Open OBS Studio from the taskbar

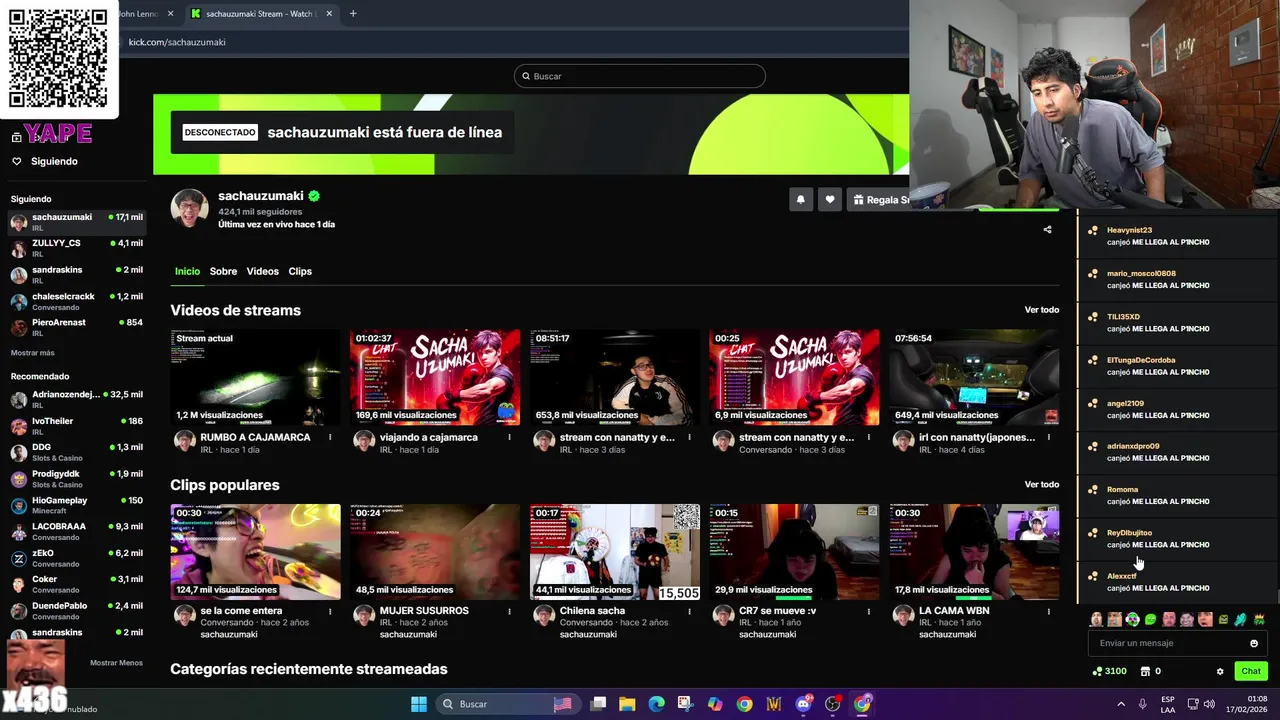click(x=833, y=704)
